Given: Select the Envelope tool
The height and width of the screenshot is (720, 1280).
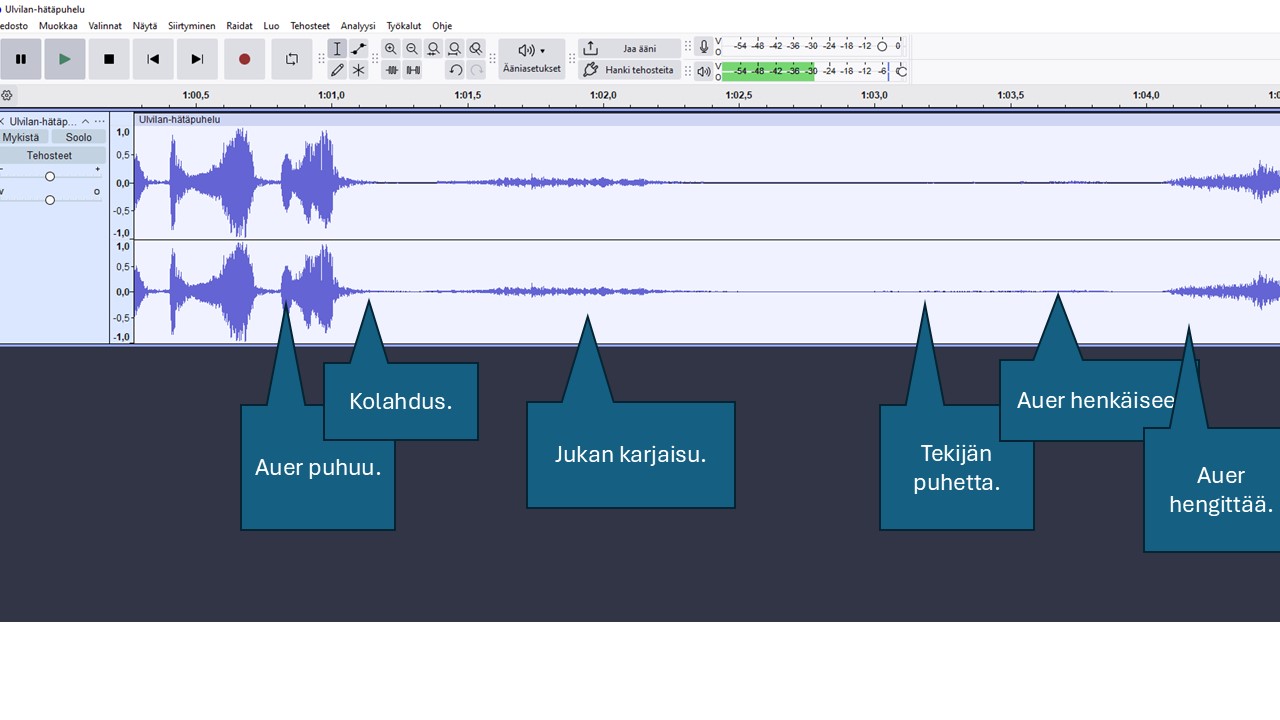Looking at the screenshot, I should [x=359, y=49].
